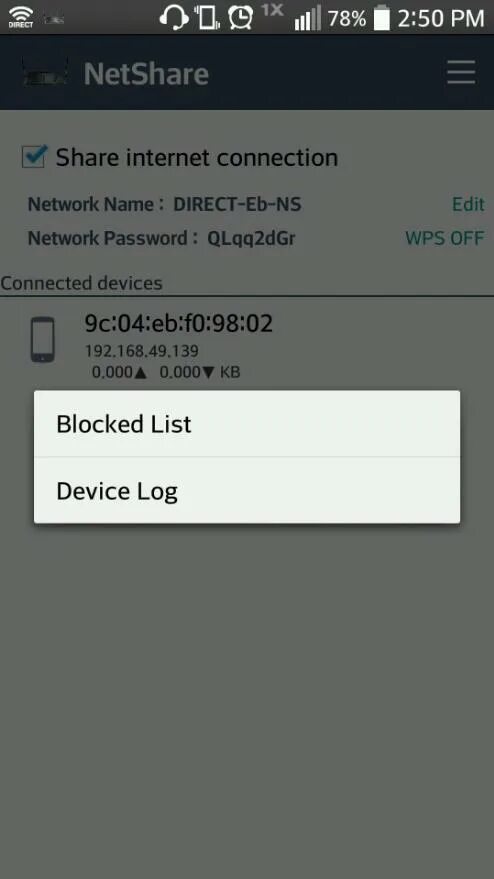
Task: Open the hamburger menu icon
Action: [x=461, y=72]
